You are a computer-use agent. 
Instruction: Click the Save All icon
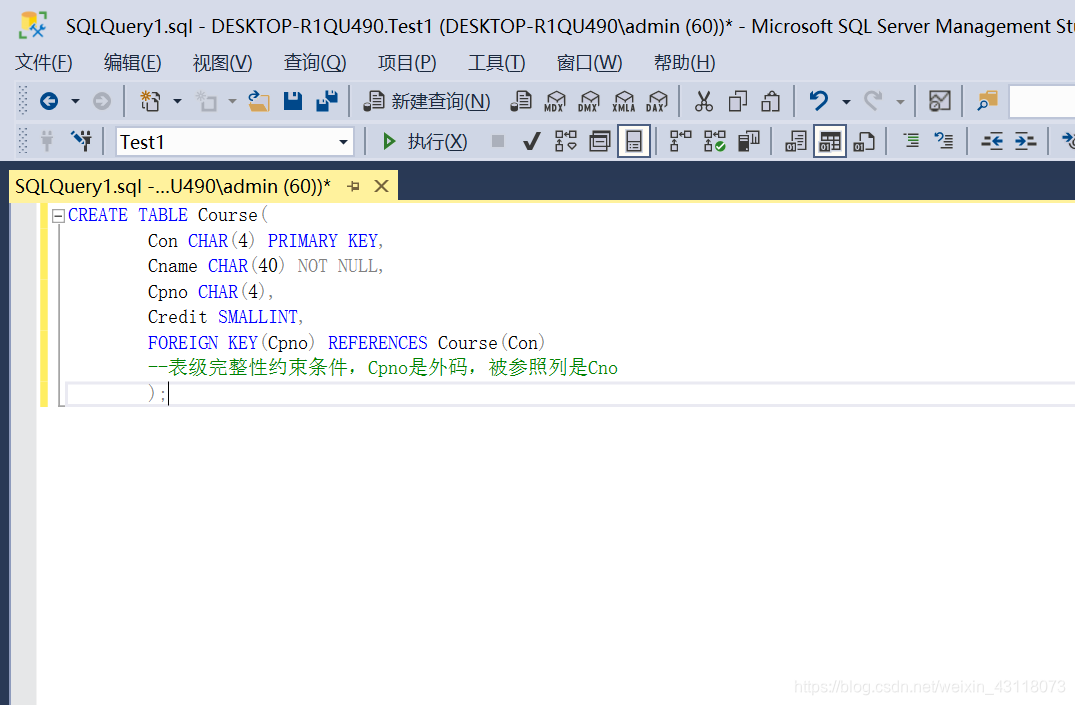tap(327, 101)
